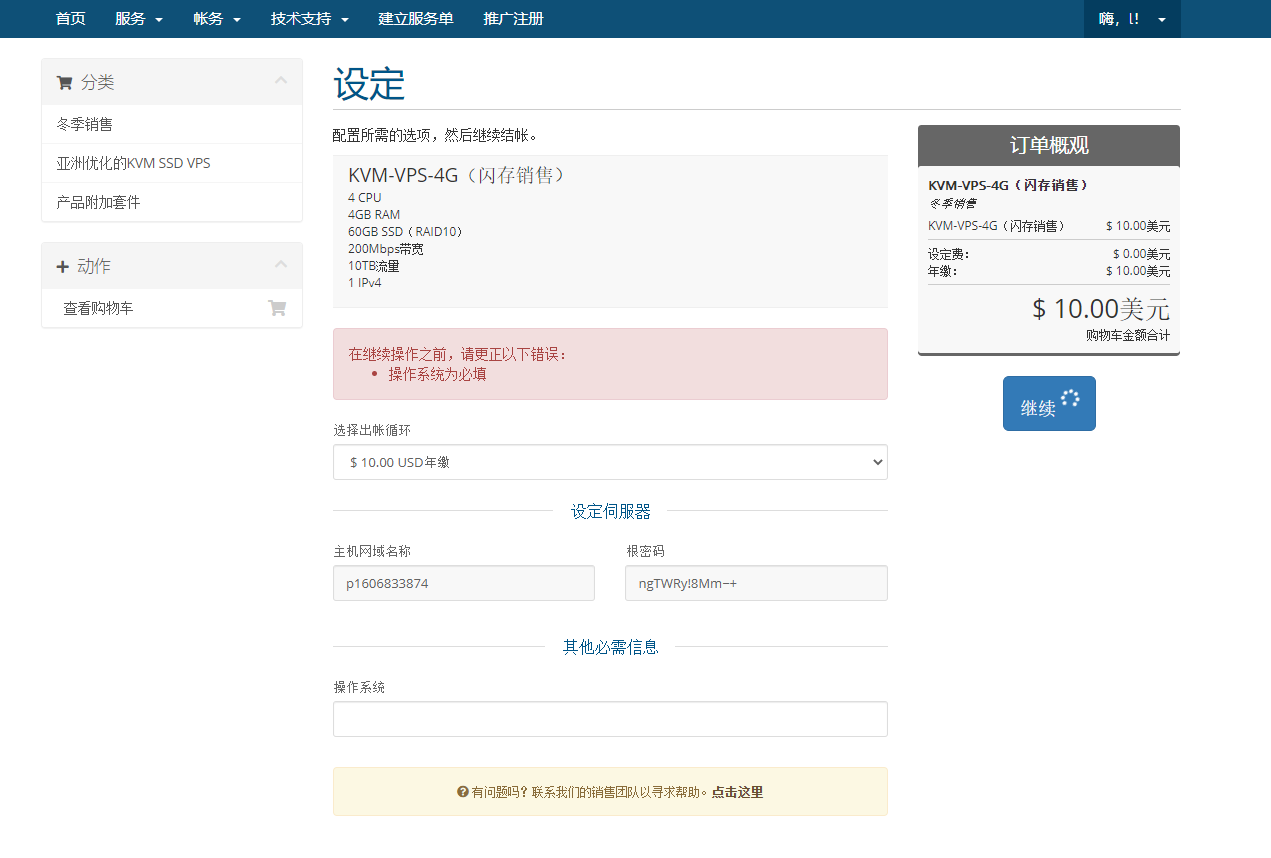
Task: Click the 点击这里 help link
Action: [x=737, y=792]
